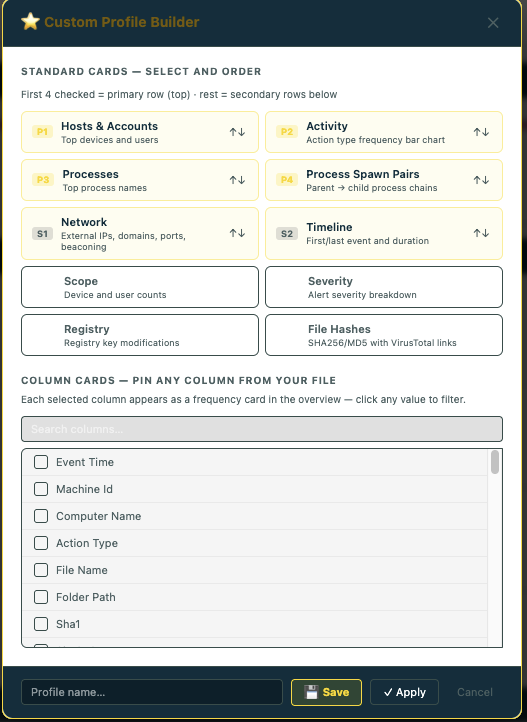Deselect the Processes card

[140, 180]
